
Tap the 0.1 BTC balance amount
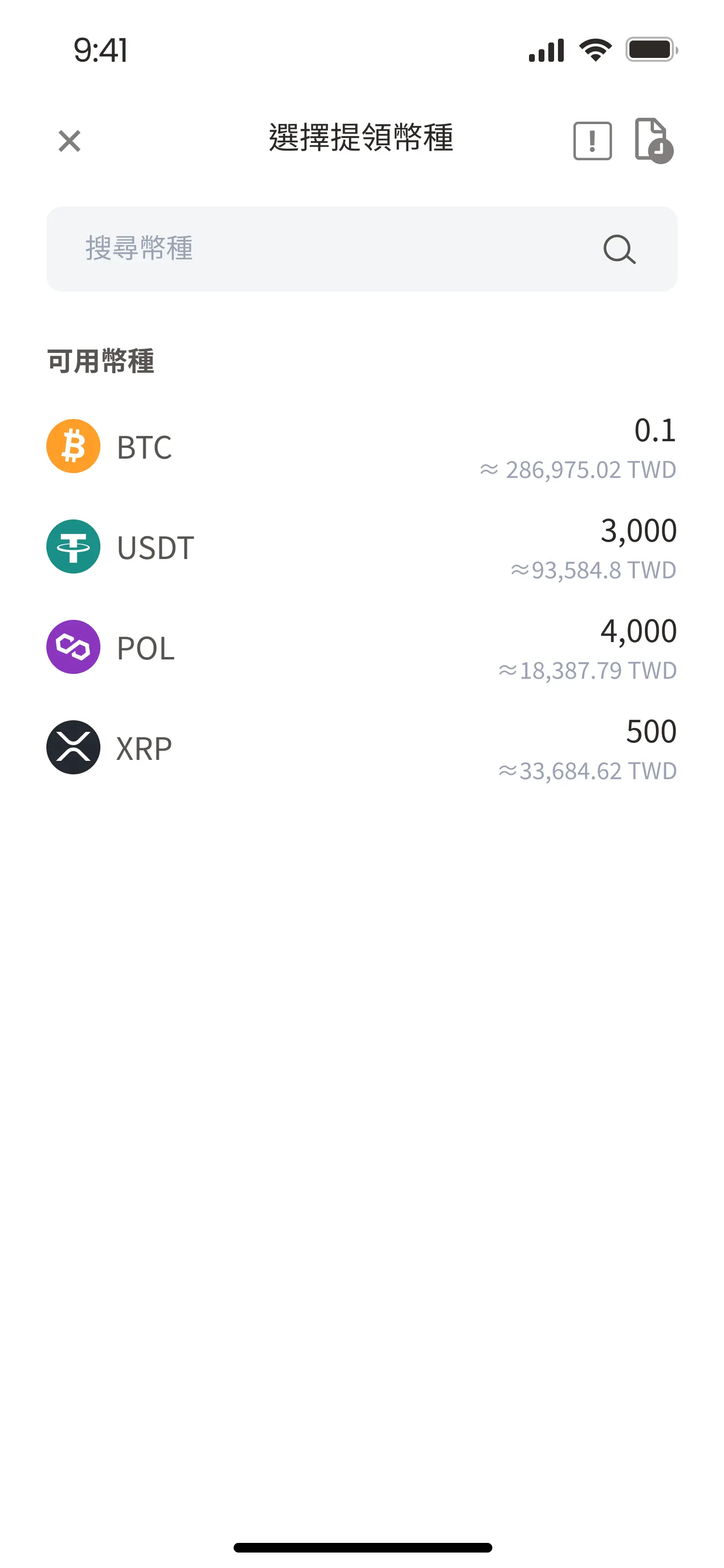tap(654, 430)
